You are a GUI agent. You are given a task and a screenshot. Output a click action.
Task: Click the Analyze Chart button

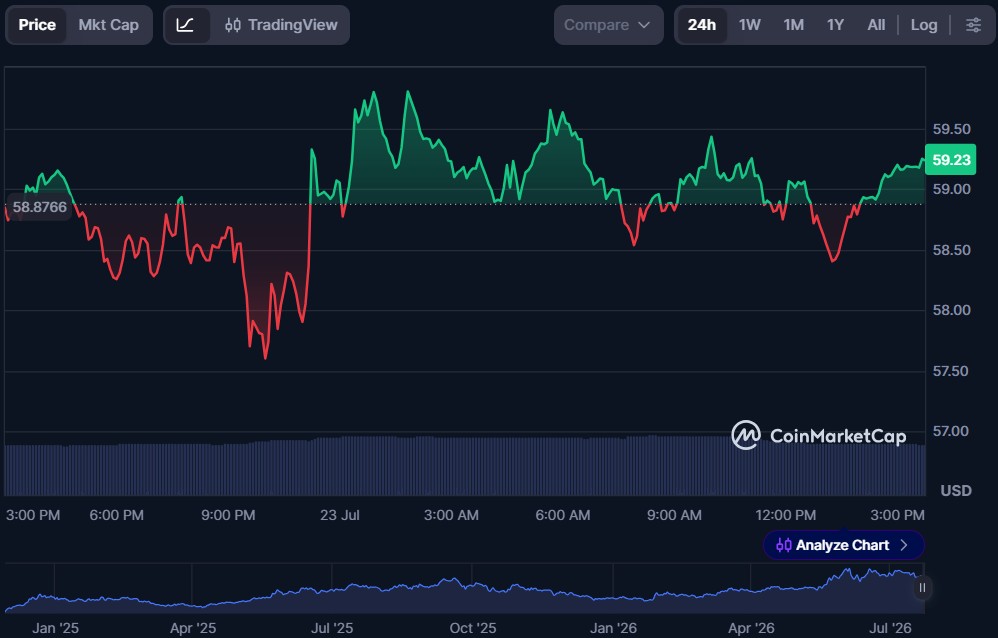click(843, 545)
